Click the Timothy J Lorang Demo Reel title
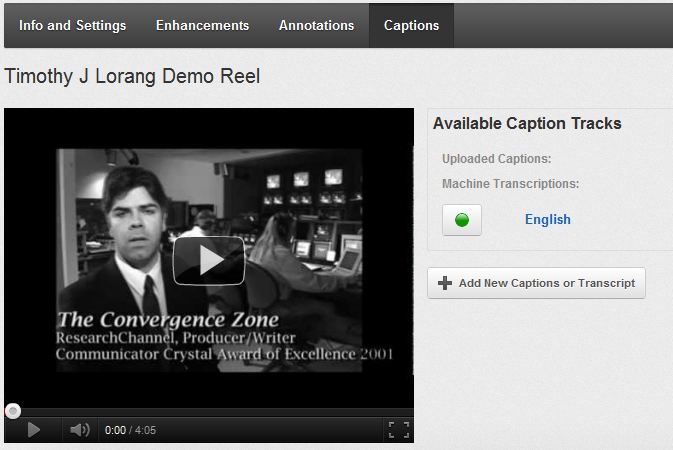Image resolution: width=673 pixels, height=450 pixels. tap(132, 76)
